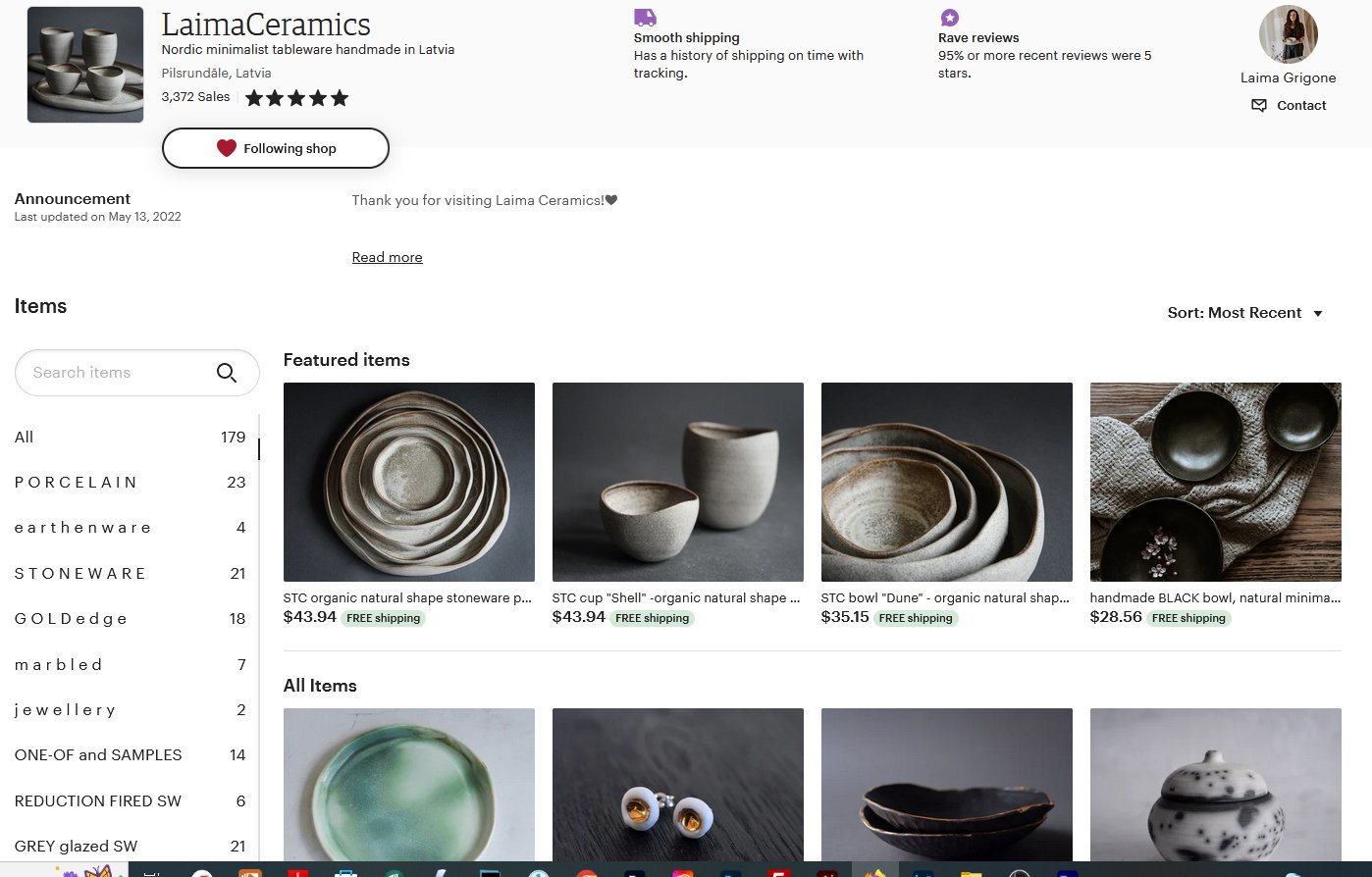Open the stacked stoneware plates featured photo

pyautogui.click(x=408, y=482)
